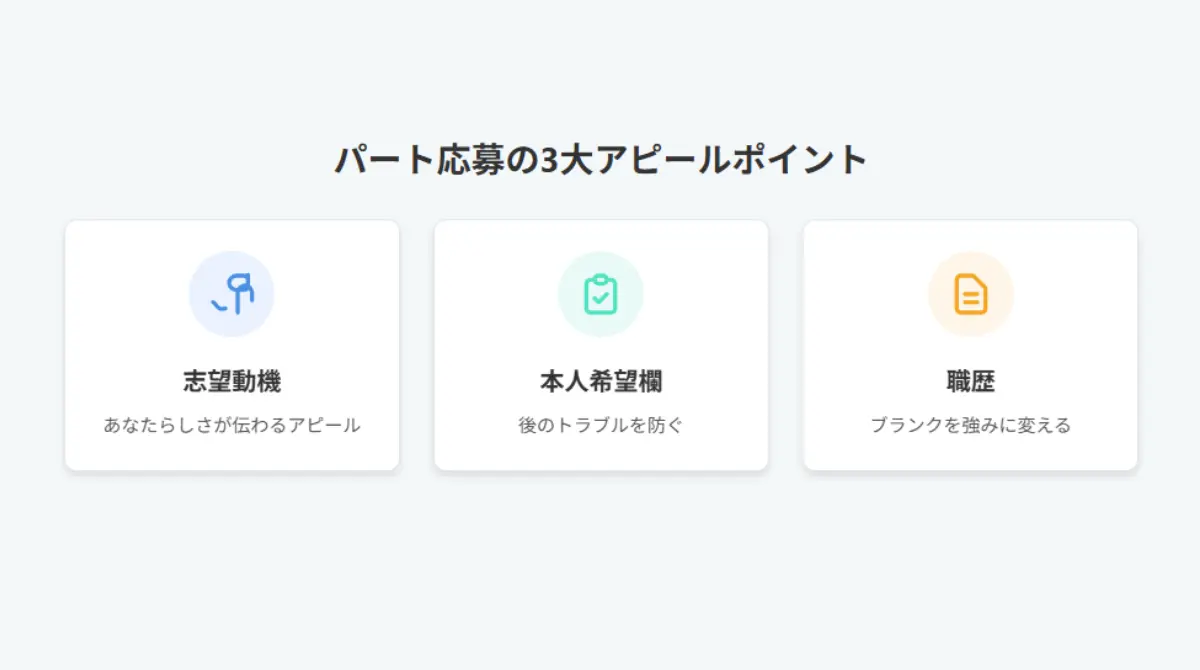Click the page title パート応募の3大アピールポイント

coord(600,157)
